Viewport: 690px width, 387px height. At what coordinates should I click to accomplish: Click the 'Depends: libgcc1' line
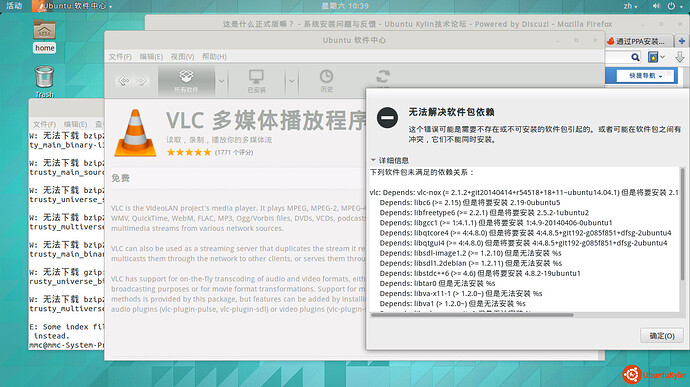495,223
